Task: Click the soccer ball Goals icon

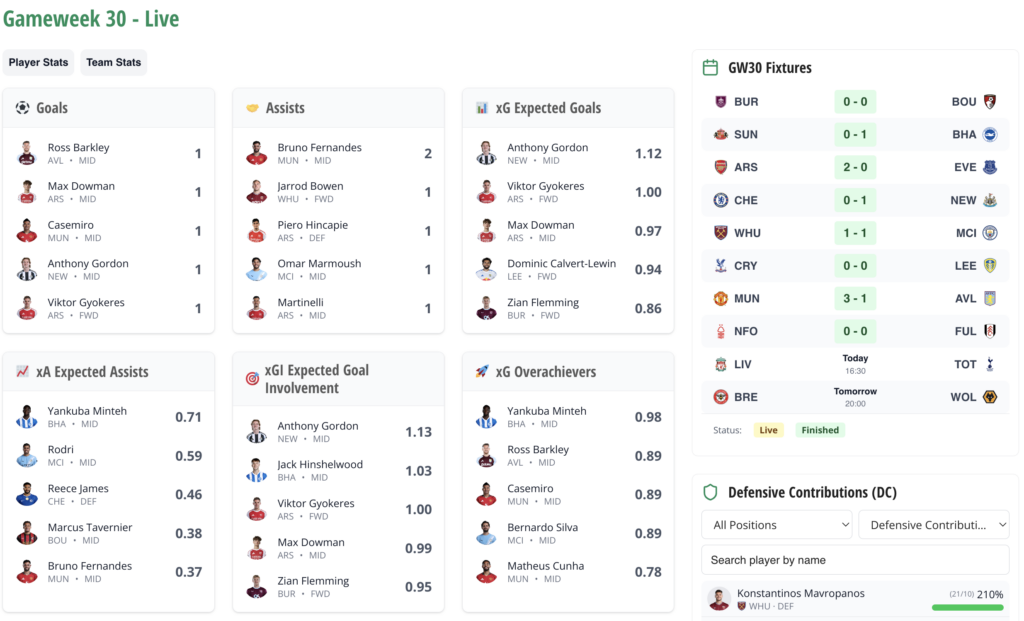Action: click(23, 108)
